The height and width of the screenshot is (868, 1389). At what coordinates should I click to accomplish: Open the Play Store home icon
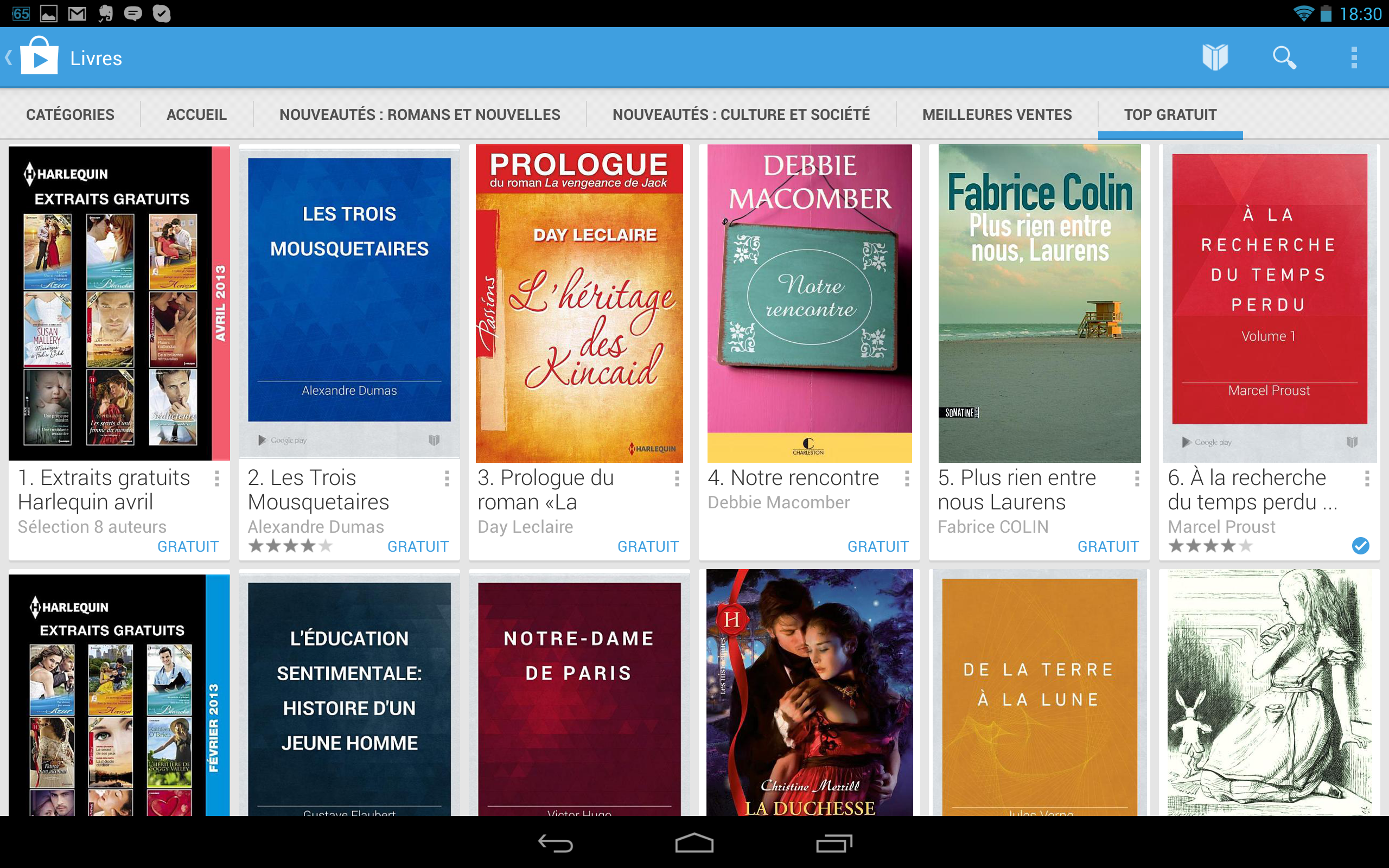pyautogui.click(x=39, y=56)
